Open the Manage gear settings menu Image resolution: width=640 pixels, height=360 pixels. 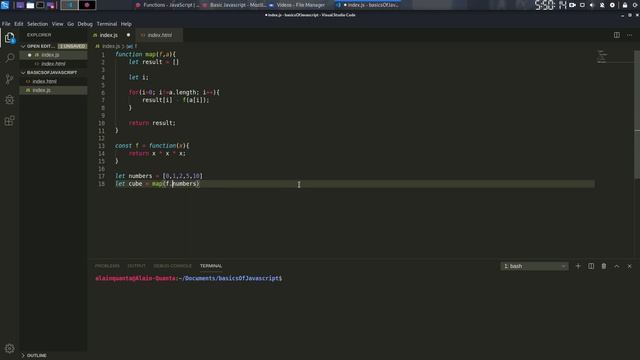click(x=9, y=348)
